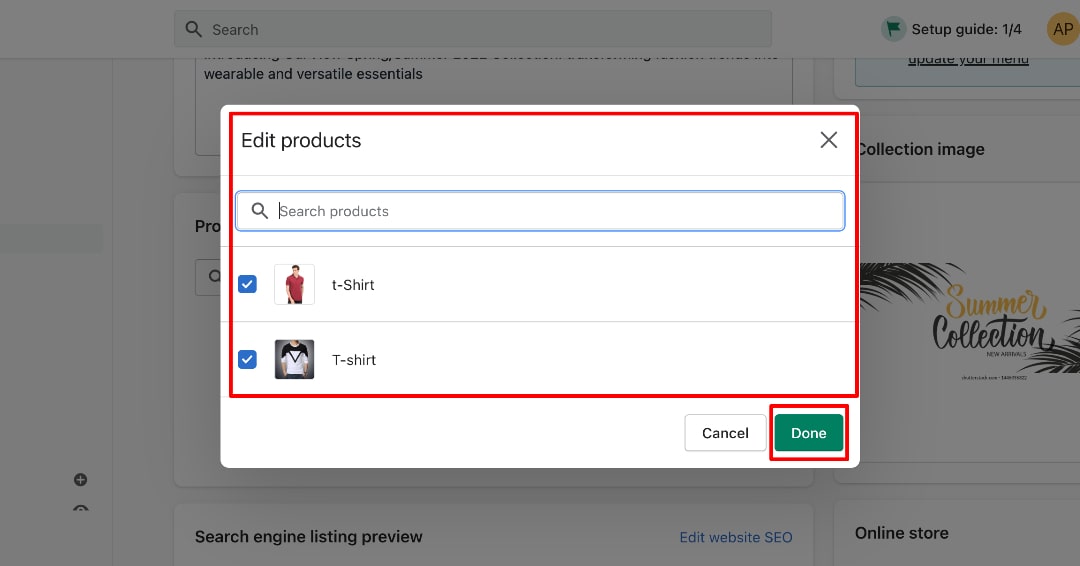Click the top search magnifier icon
Screen dimensions: 1080x566
coord(194,30)
